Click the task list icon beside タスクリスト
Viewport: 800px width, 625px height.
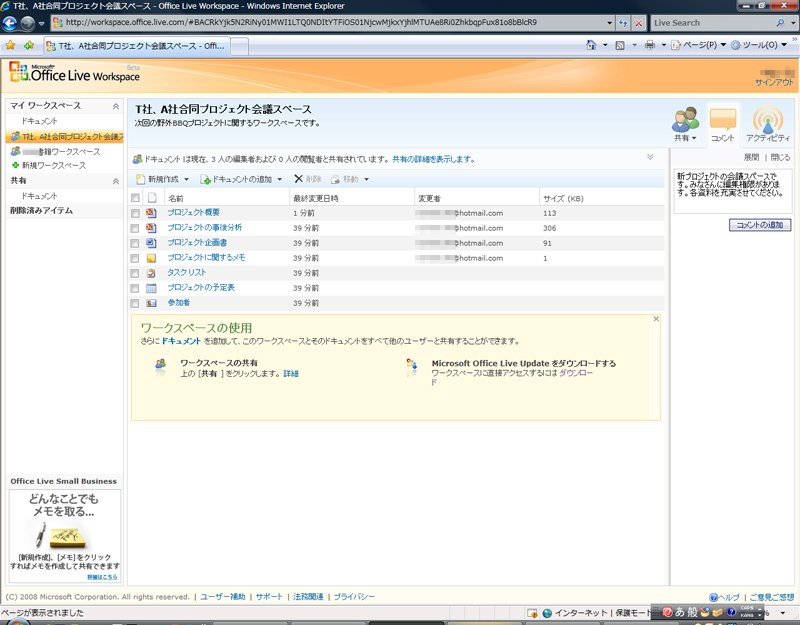151,273
